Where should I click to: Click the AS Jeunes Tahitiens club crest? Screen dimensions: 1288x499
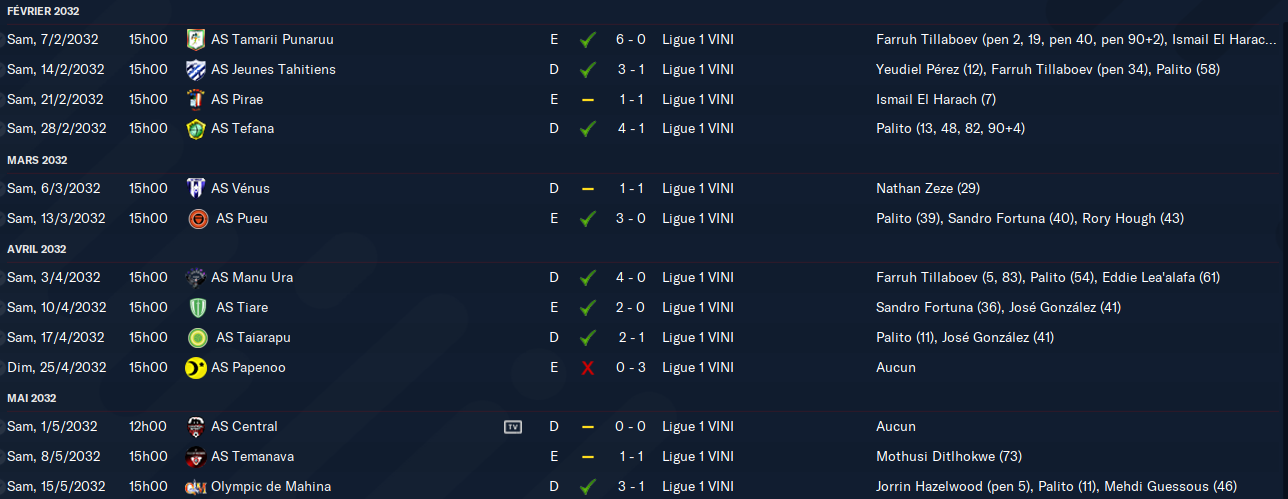[x=196, y=70]
